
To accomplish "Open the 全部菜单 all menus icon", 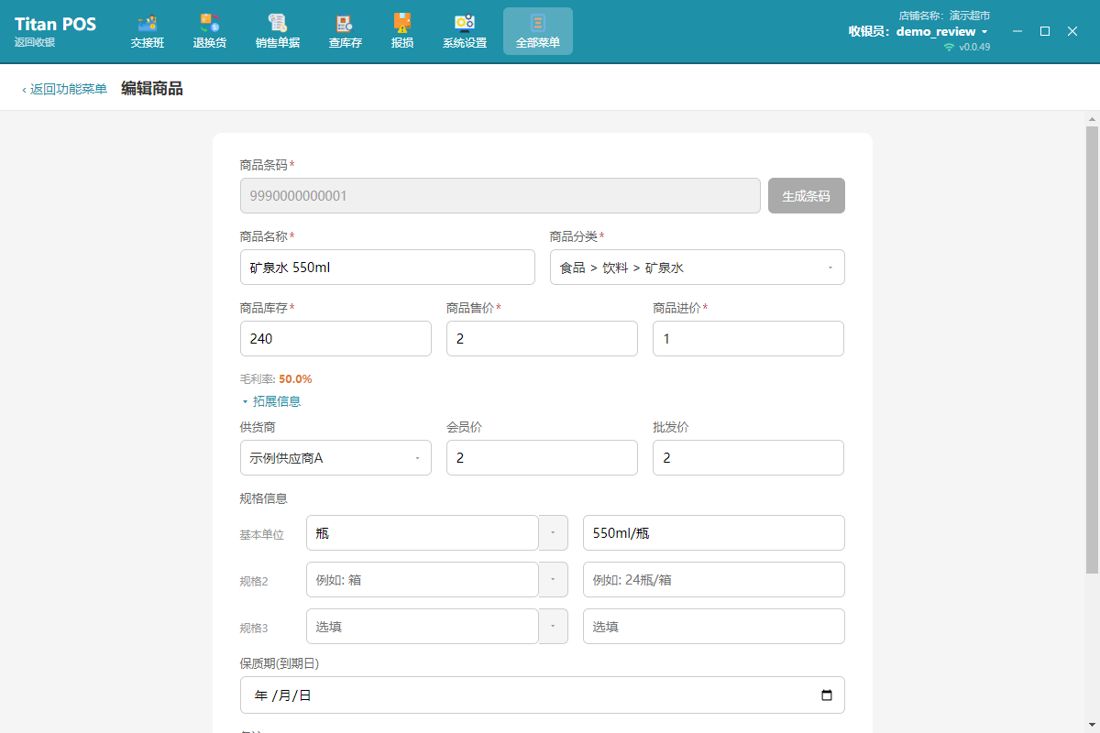I will click(x=537, y=32).
